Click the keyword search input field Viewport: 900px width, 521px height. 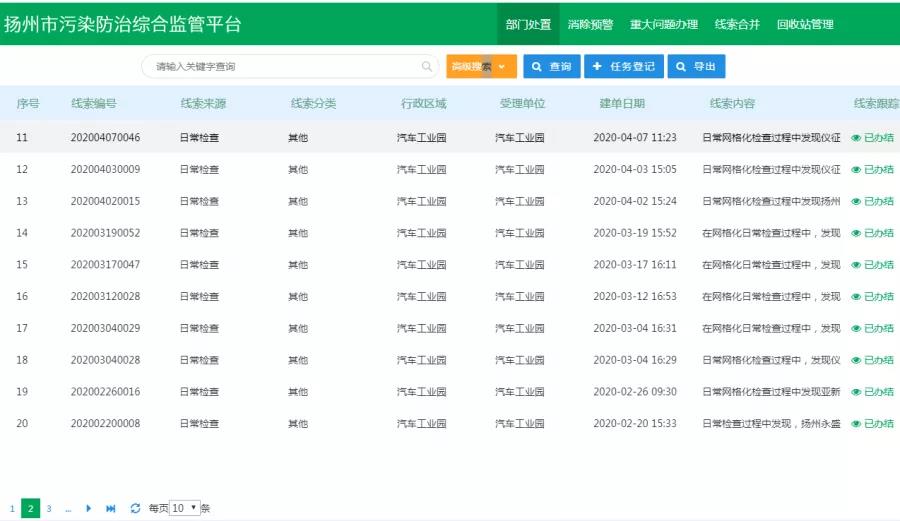pyautogui.click(x=285, y=67)
